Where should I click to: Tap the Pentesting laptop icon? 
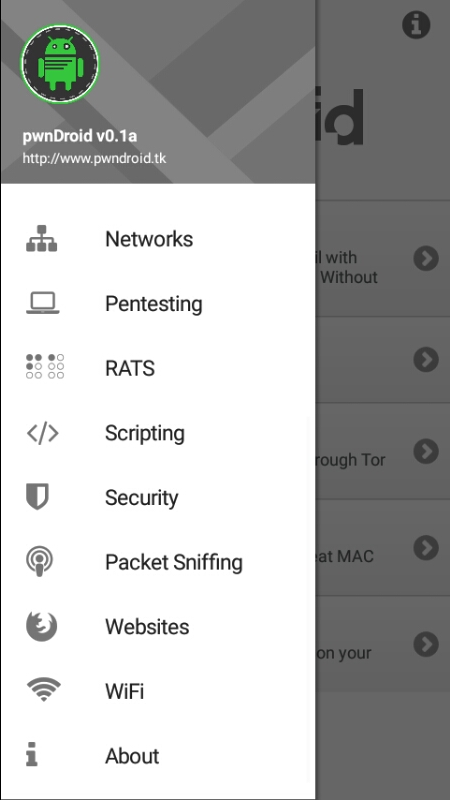pos(42,303)
